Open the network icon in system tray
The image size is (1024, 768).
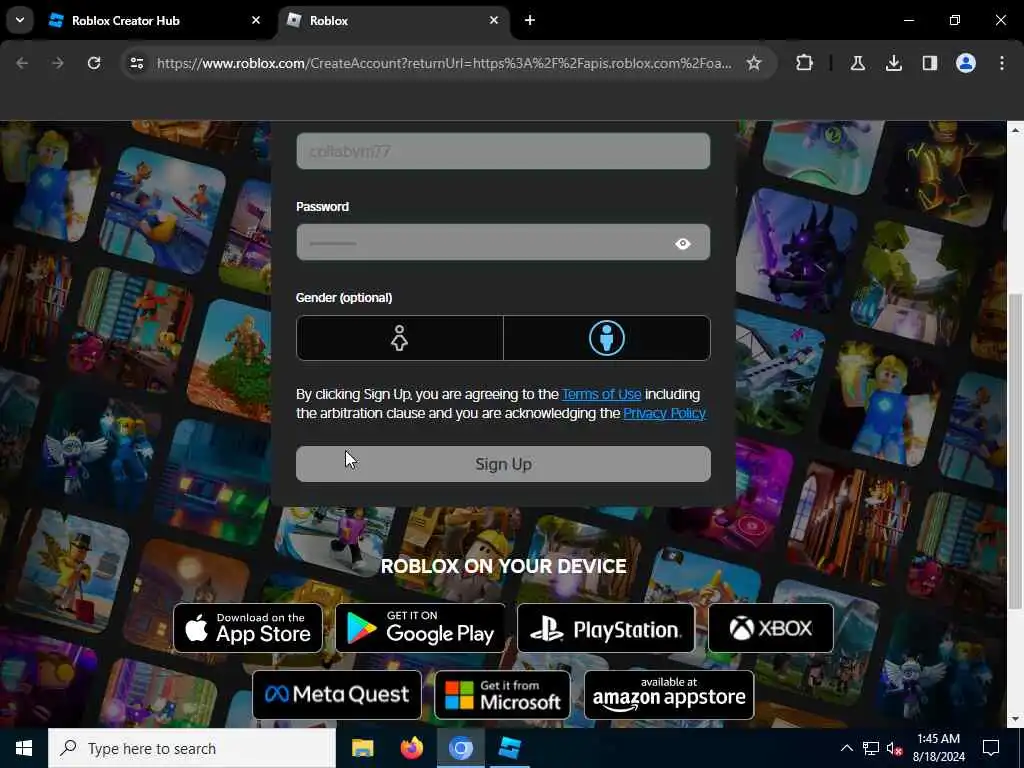click(x=871, y=748)
